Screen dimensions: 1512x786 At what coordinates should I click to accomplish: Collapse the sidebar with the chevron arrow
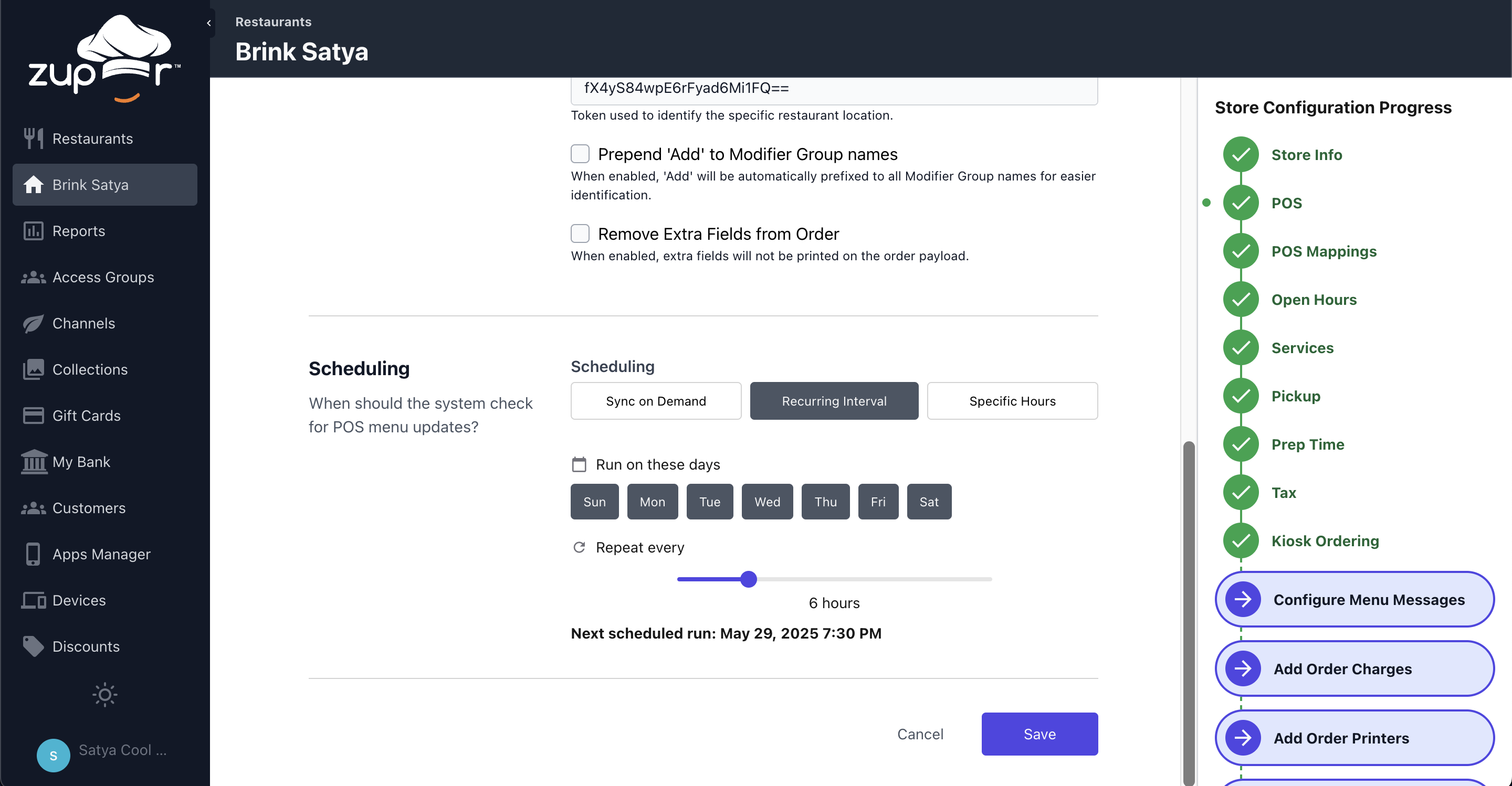click(209, 23)
